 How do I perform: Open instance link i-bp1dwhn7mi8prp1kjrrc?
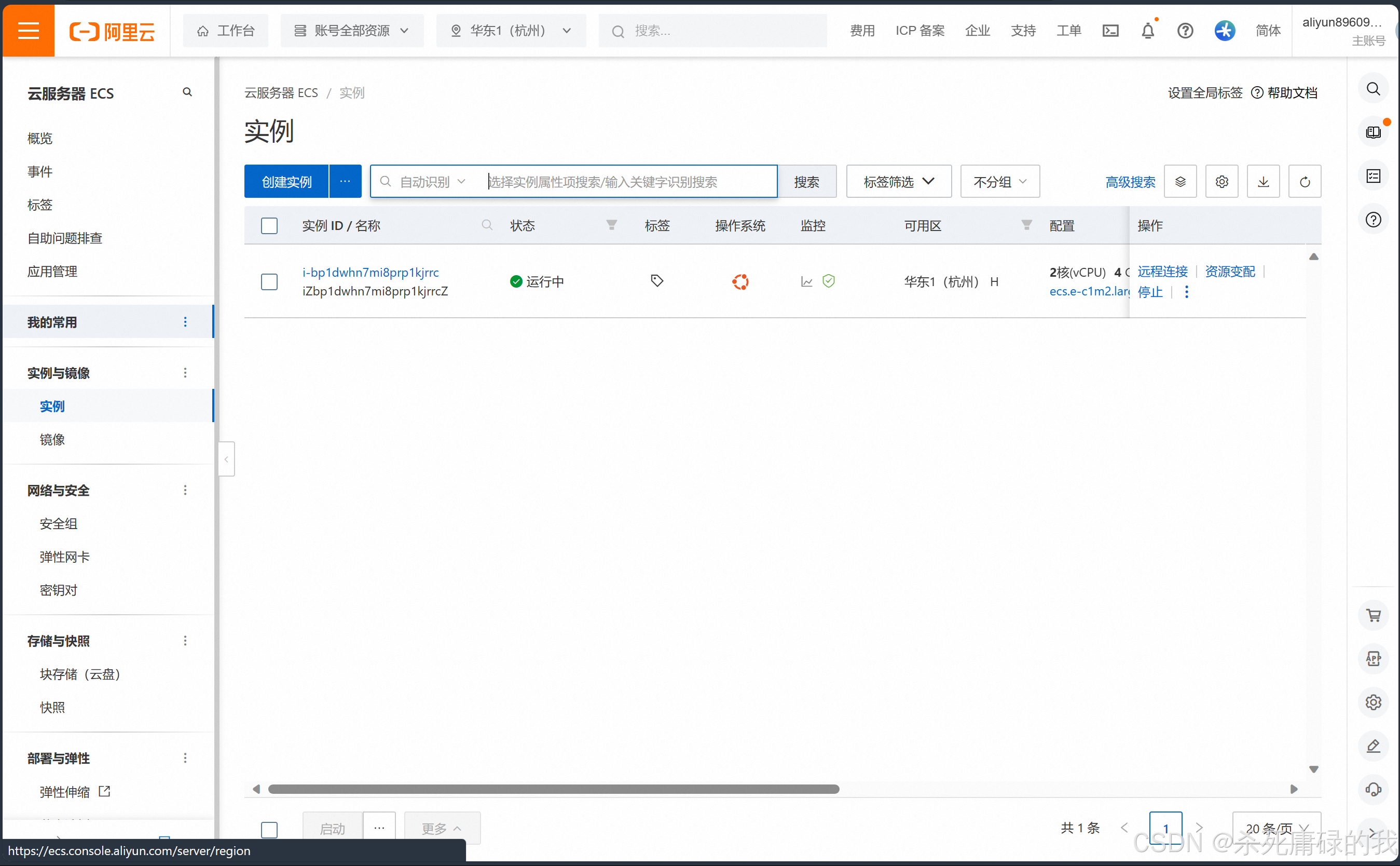371,272
